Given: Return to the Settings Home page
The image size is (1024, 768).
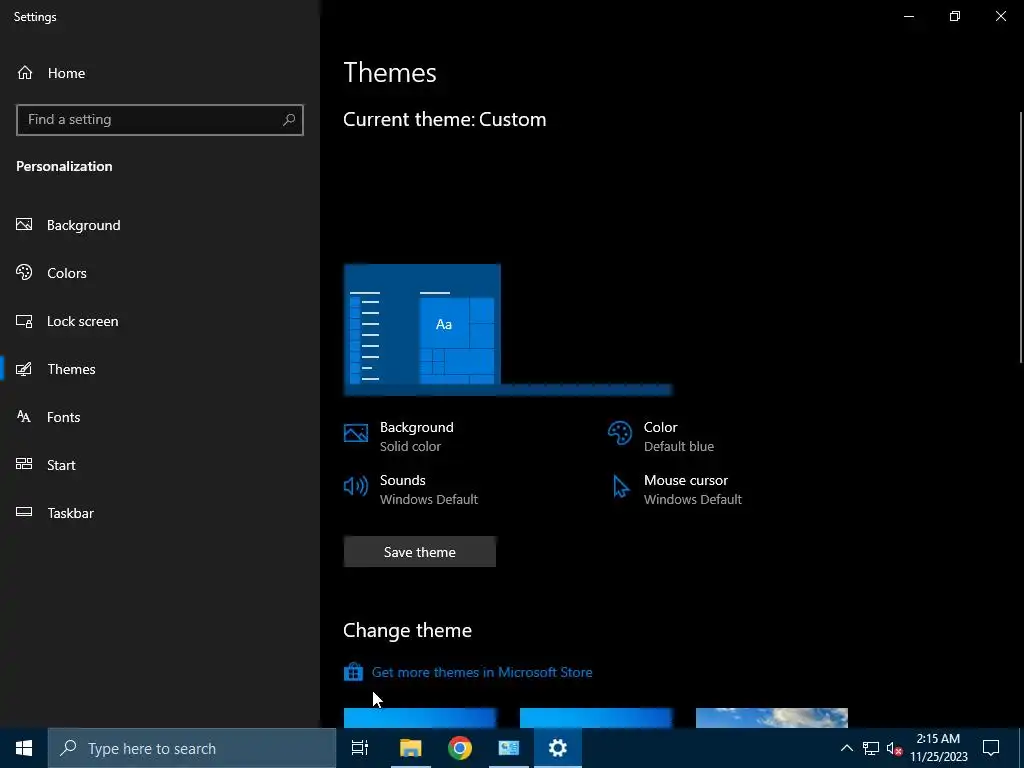Looking at the screenshot, I should [160, 73].
